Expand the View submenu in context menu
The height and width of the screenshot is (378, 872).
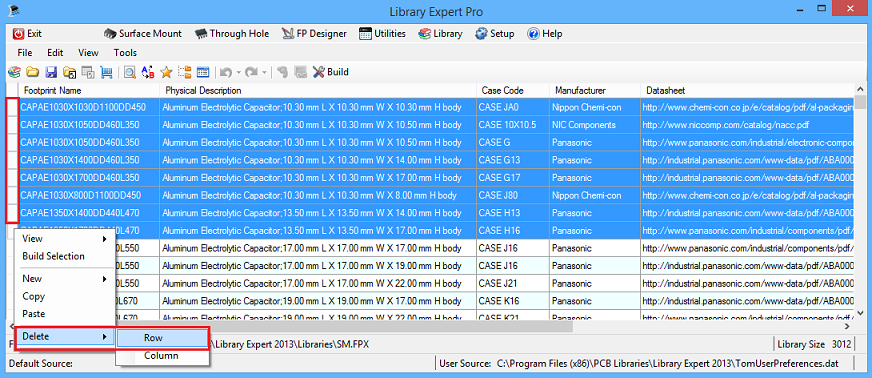pos(65,238)
